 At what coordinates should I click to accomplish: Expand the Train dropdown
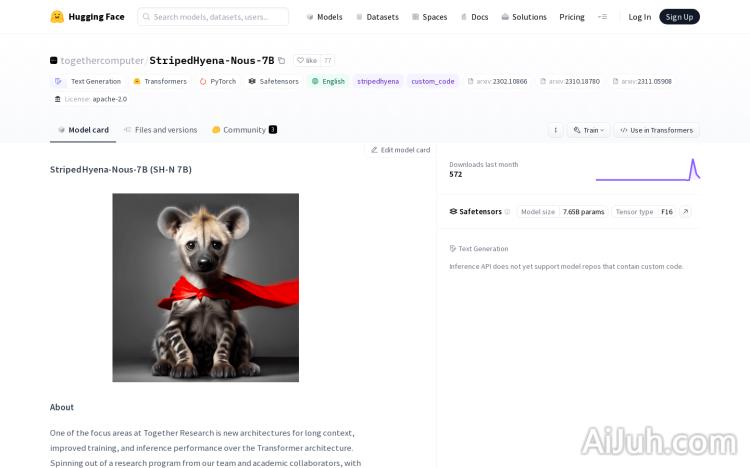coord(588,130)
